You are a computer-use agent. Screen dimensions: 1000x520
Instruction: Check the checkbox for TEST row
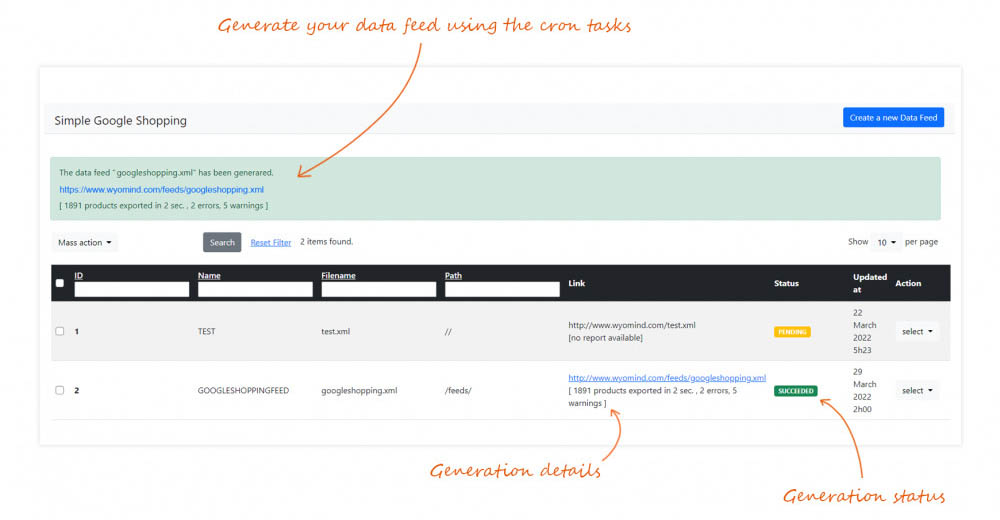click(x=60, y=331)
